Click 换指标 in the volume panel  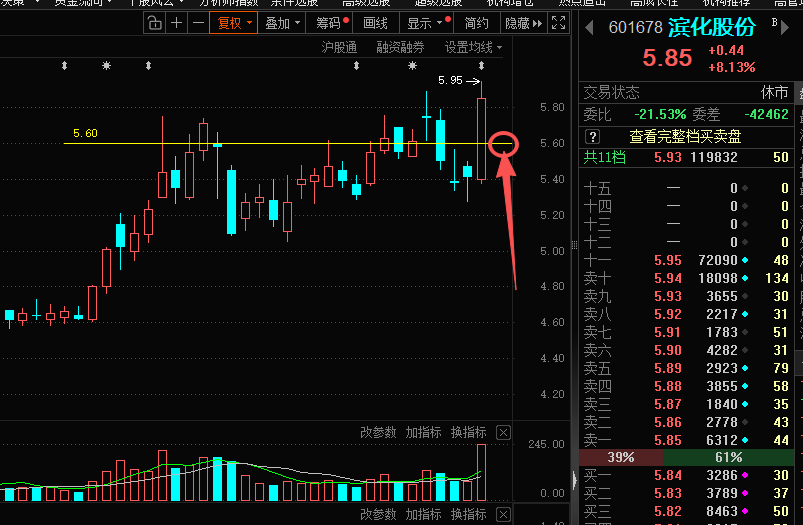tap(468, 432)
